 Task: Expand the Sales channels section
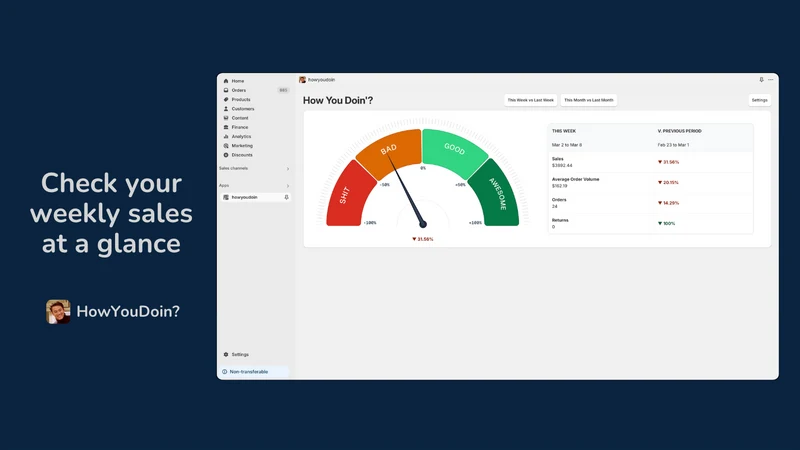pos(288,169)
